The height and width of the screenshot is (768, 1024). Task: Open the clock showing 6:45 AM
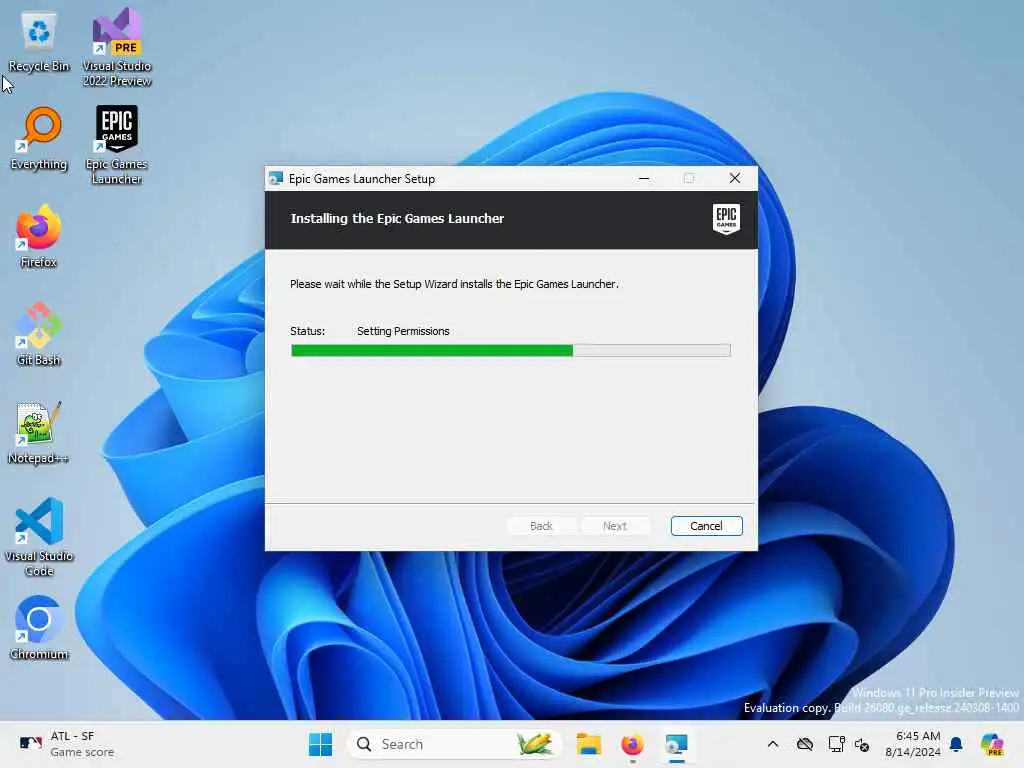click(913, 744)
